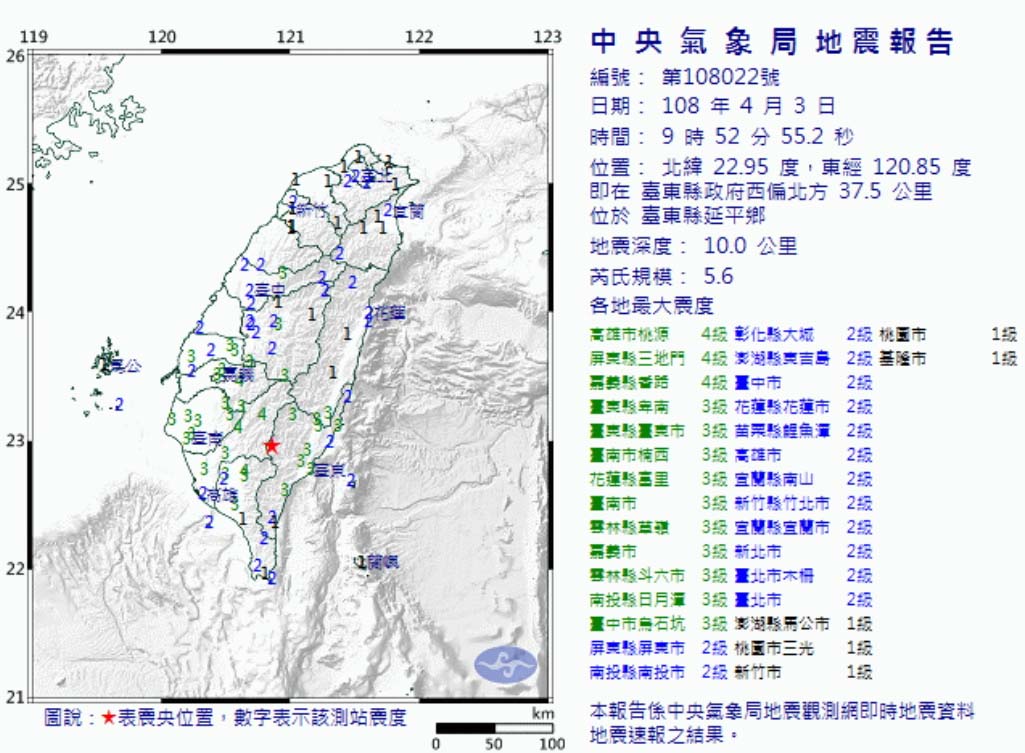Viewport: 1025px width, 753px height.
Task: Click the red epicenter star on the map
Action: (x=271, y=446)
